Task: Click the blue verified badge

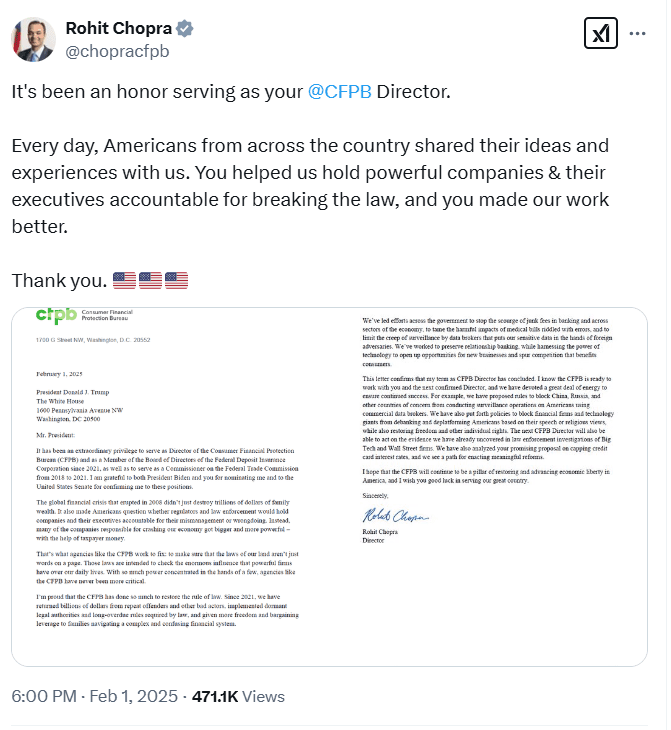Action: [180, 27]
